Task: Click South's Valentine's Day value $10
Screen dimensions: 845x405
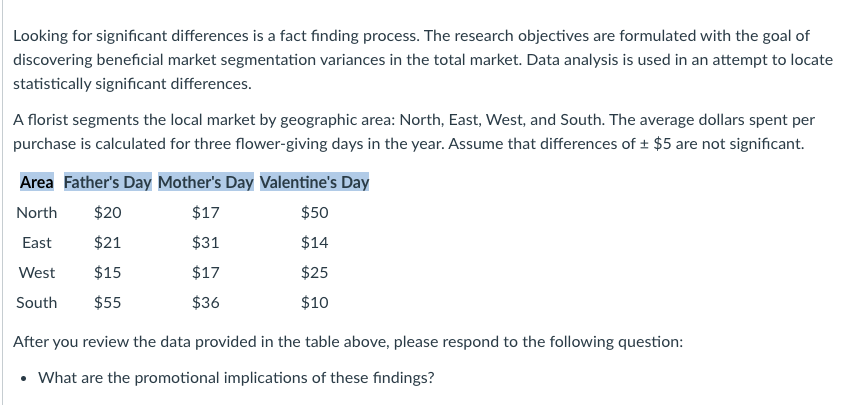Action: (x=314, y=303)
